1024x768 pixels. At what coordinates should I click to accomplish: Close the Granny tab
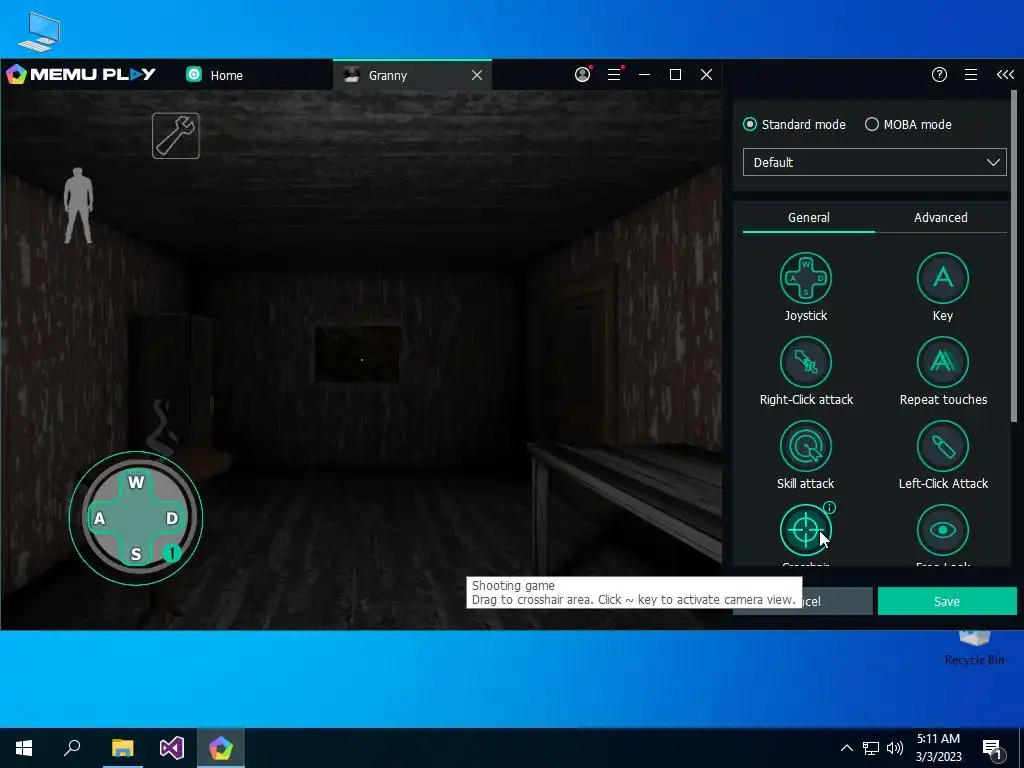[477, 75]
